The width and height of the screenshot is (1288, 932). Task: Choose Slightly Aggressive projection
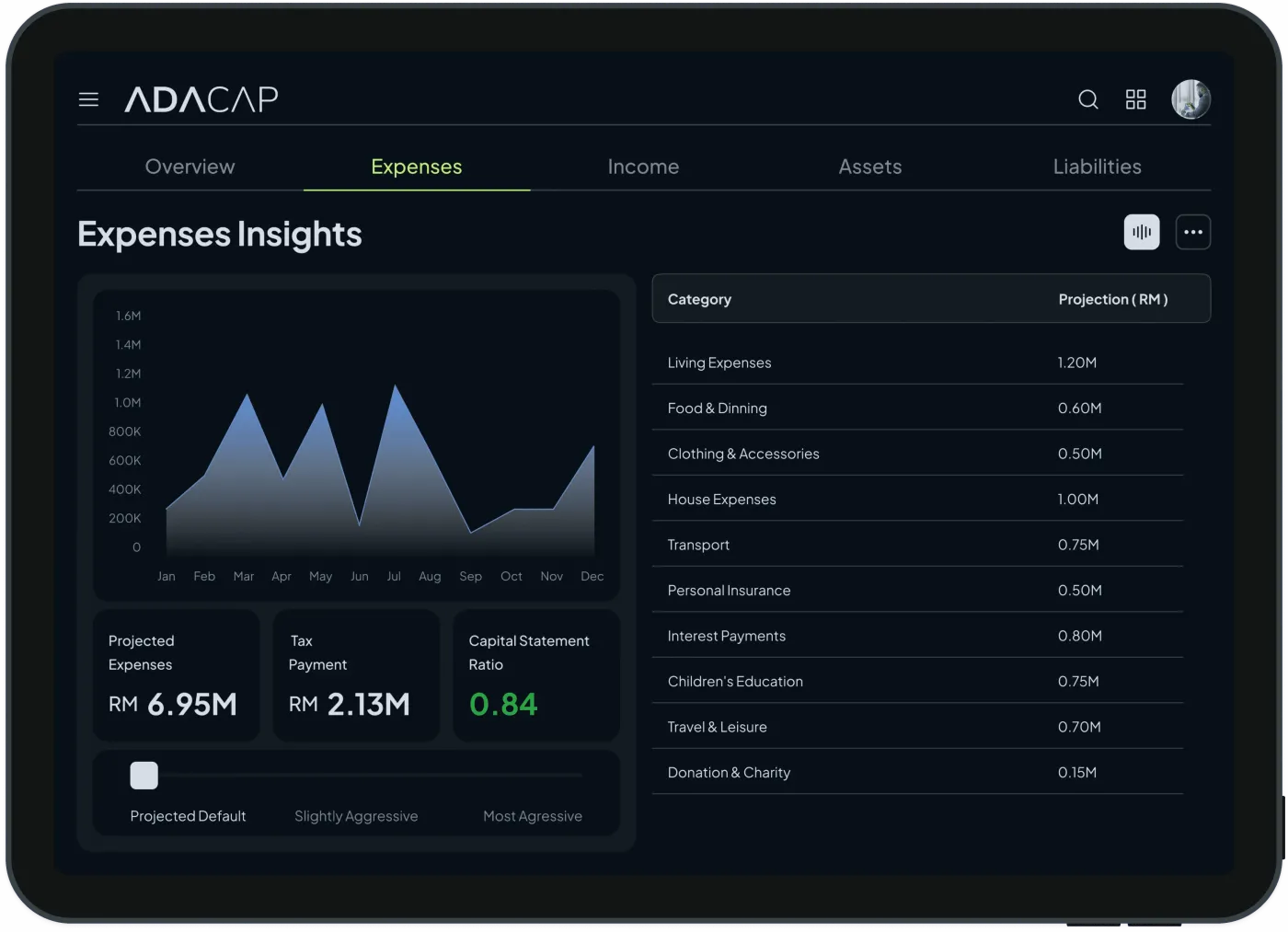[x=356, y=816]
